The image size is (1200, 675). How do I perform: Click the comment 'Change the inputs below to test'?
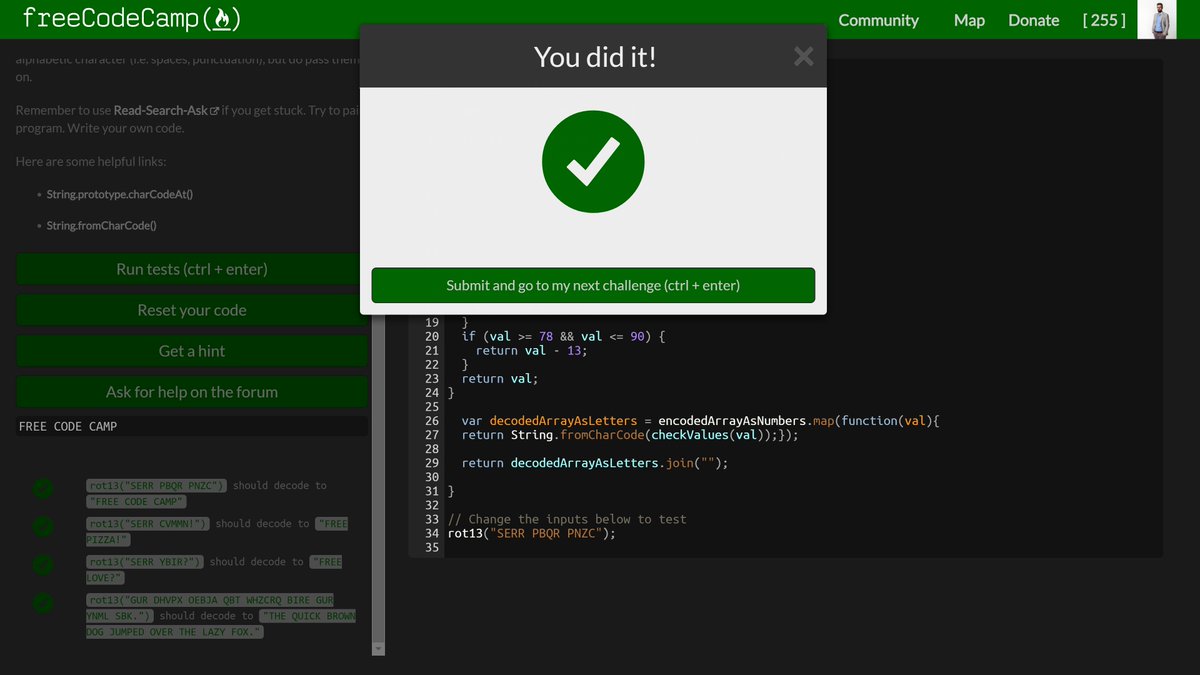567,519
